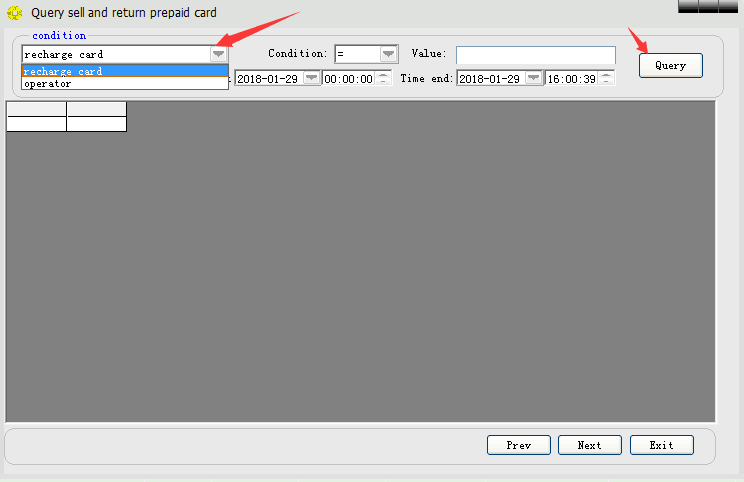
Task: Choose operator from the dropdown list
Action: coord(125,83)
